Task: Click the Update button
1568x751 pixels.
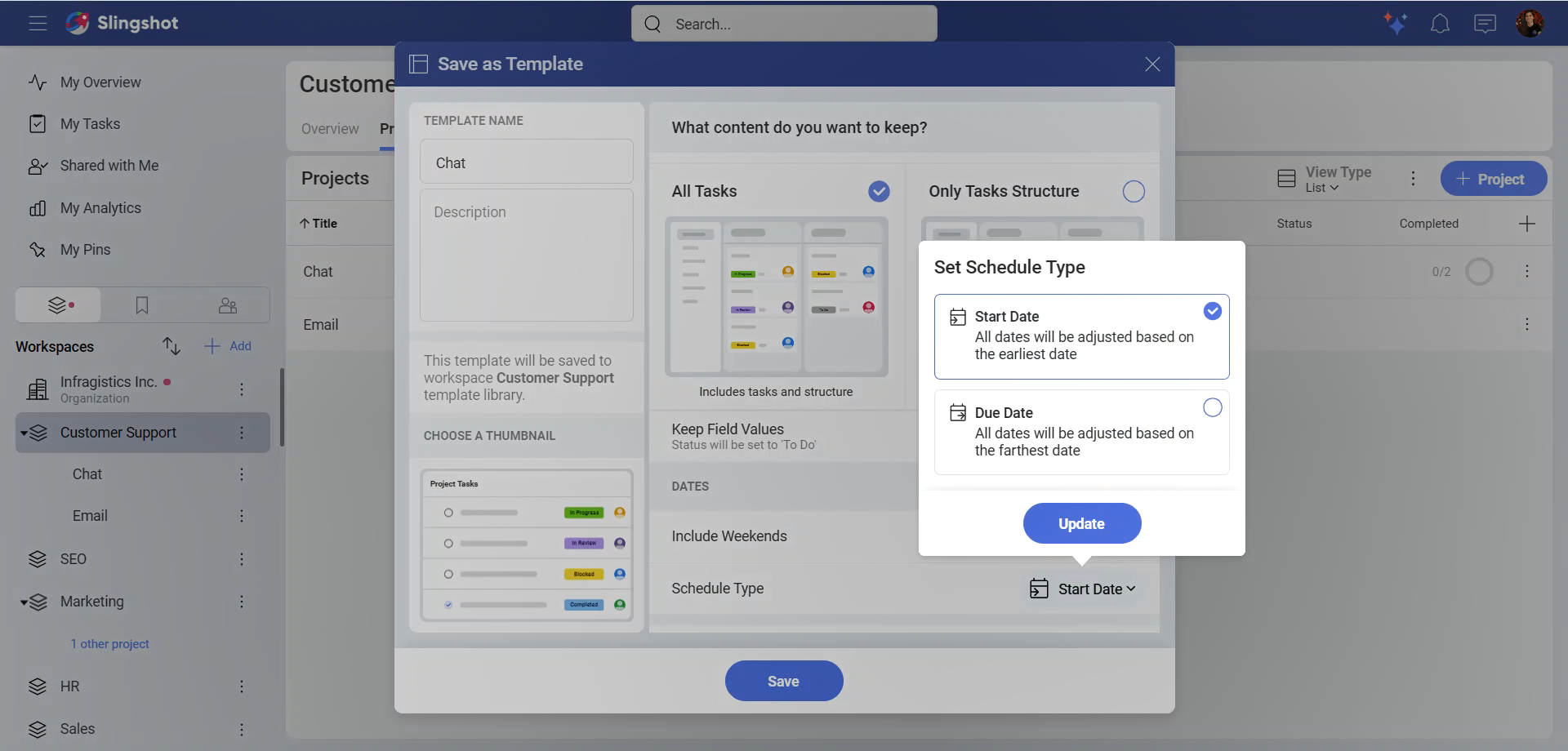Action: (x=1082, y=523)
